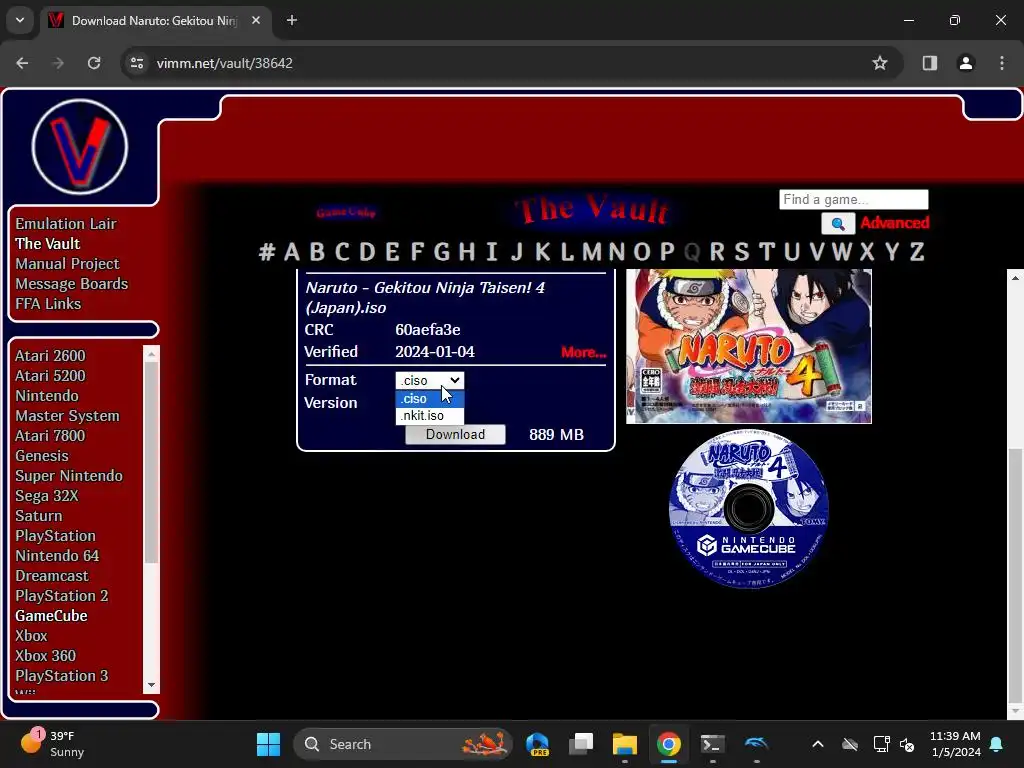The image size is (1024, 768).
Task: Browse the Nintendo 64 system
Action: click(57, 556)
